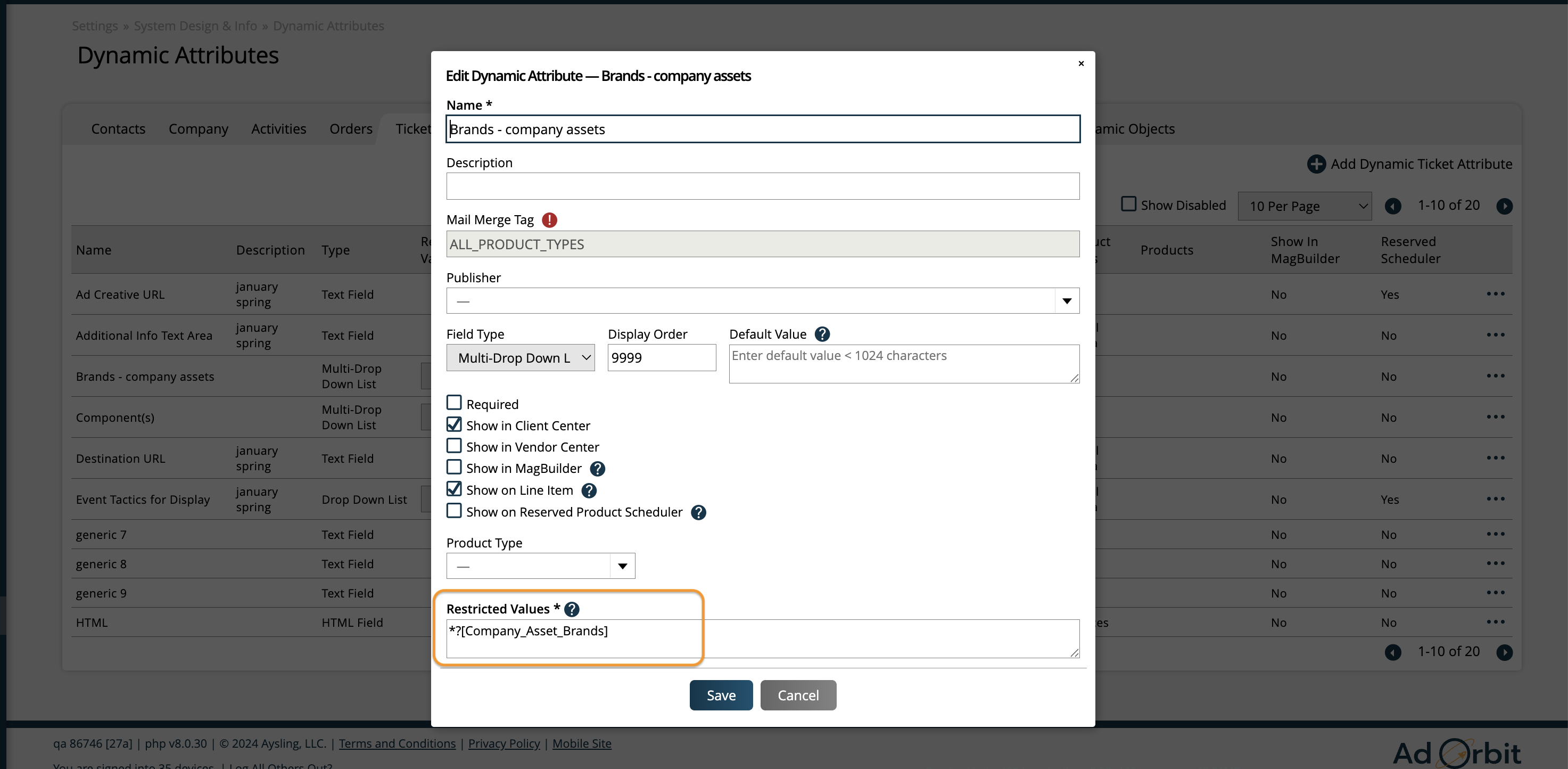Screen dimensions: 1568x769
Task: Click the plus icon to add ticket attribute
Action: click(x=1316, y=164)
